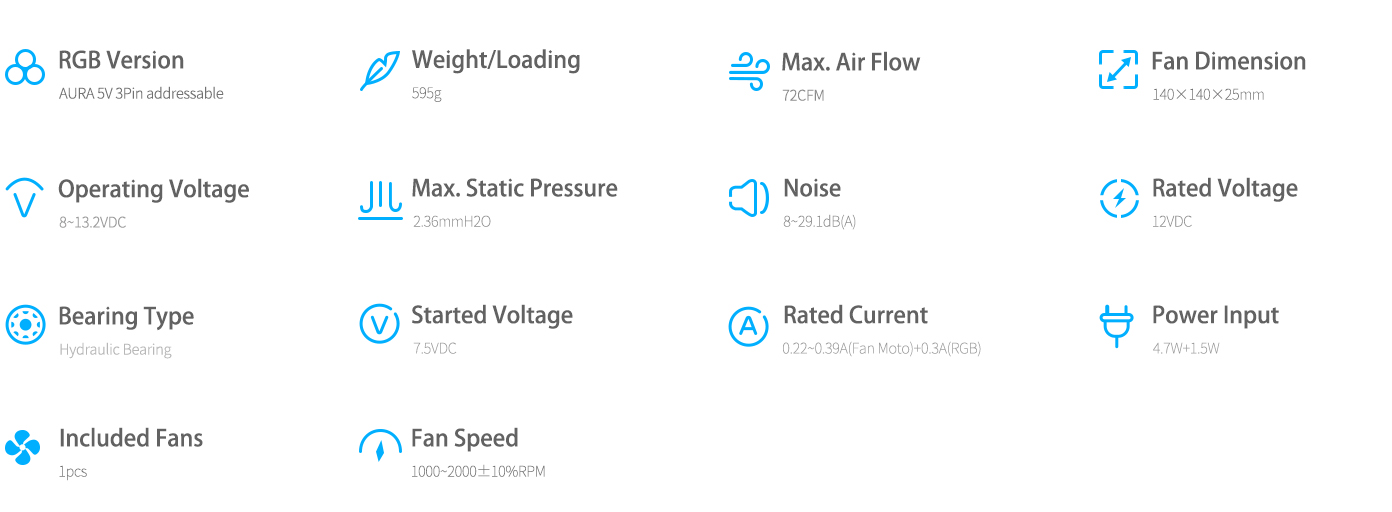Click the Power Input plug icon
Image resolution: width=1392 pixels, height=512 pixels.
pyautogui.click(x=1116, y=327)
